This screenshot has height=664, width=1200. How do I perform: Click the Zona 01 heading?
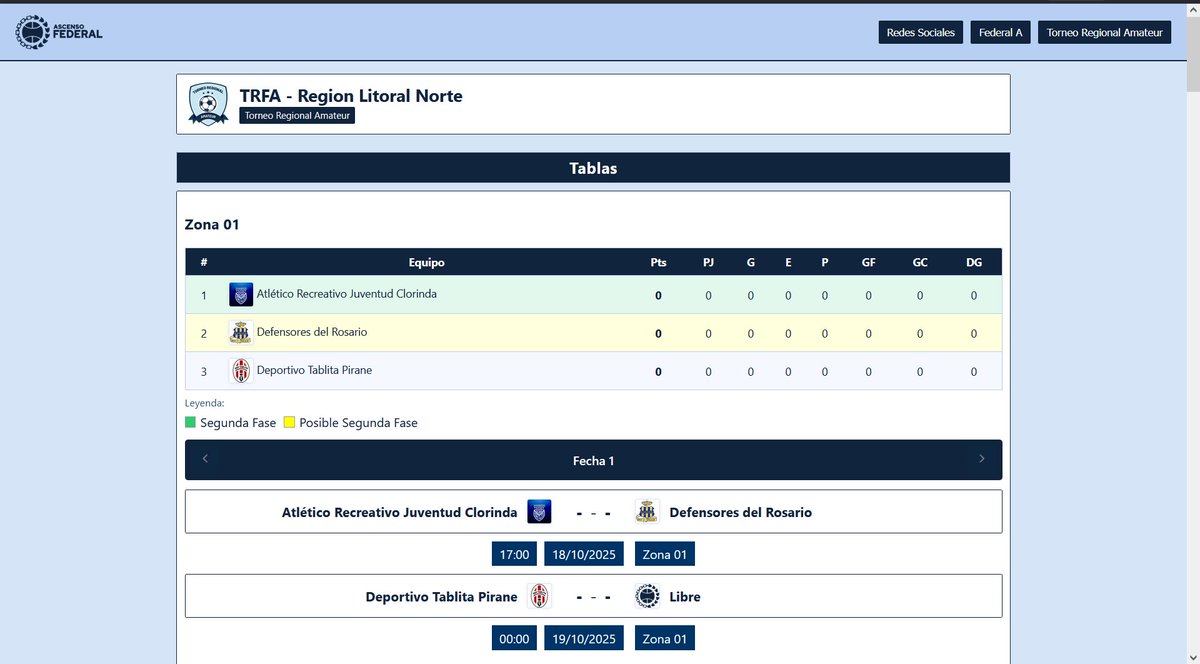(212, 224)
